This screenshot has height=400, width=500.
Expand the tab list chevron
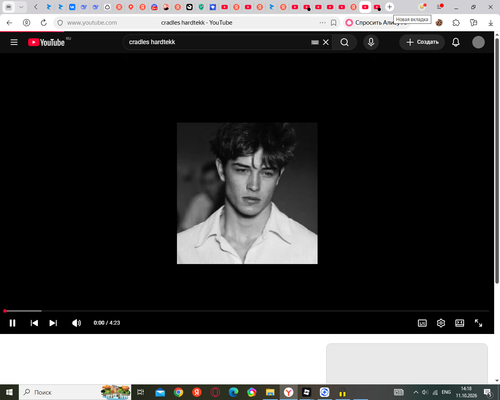point(21,7)
